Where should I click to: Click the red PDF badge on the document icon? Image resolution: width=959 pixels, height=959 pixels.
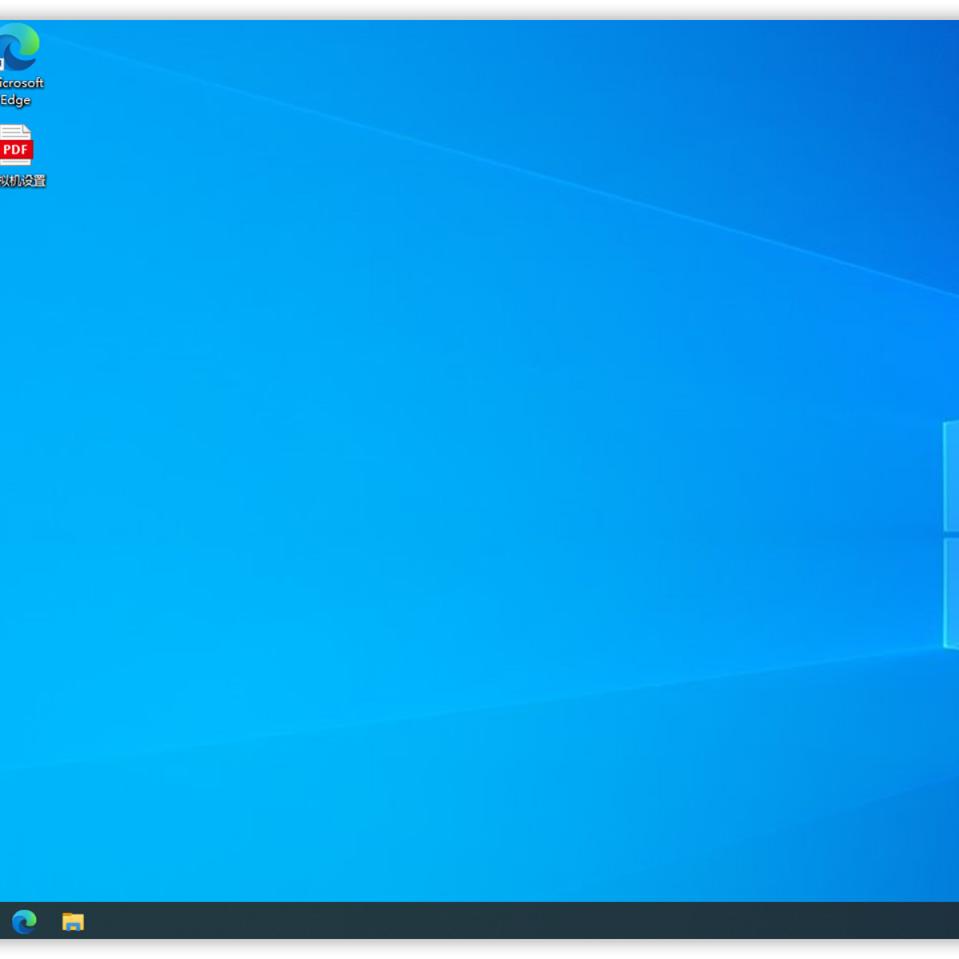[x=16, y=150]
